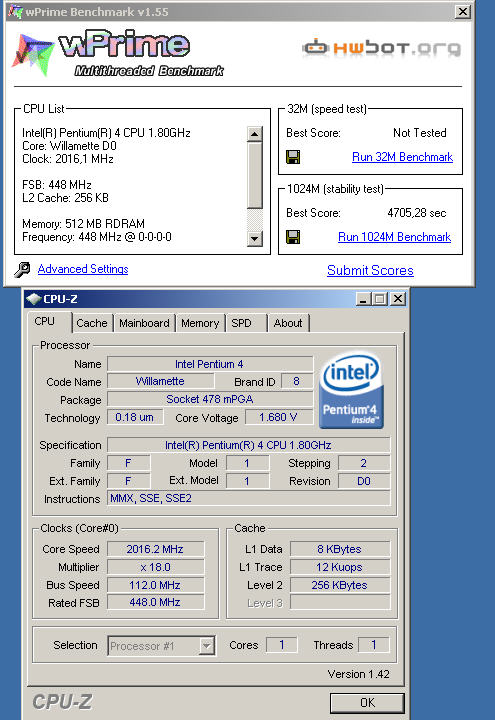The width and height of the screenshot is (495, 720).
Task: Click the wPrime multithreaded benchmark logo
Action: 118,54
